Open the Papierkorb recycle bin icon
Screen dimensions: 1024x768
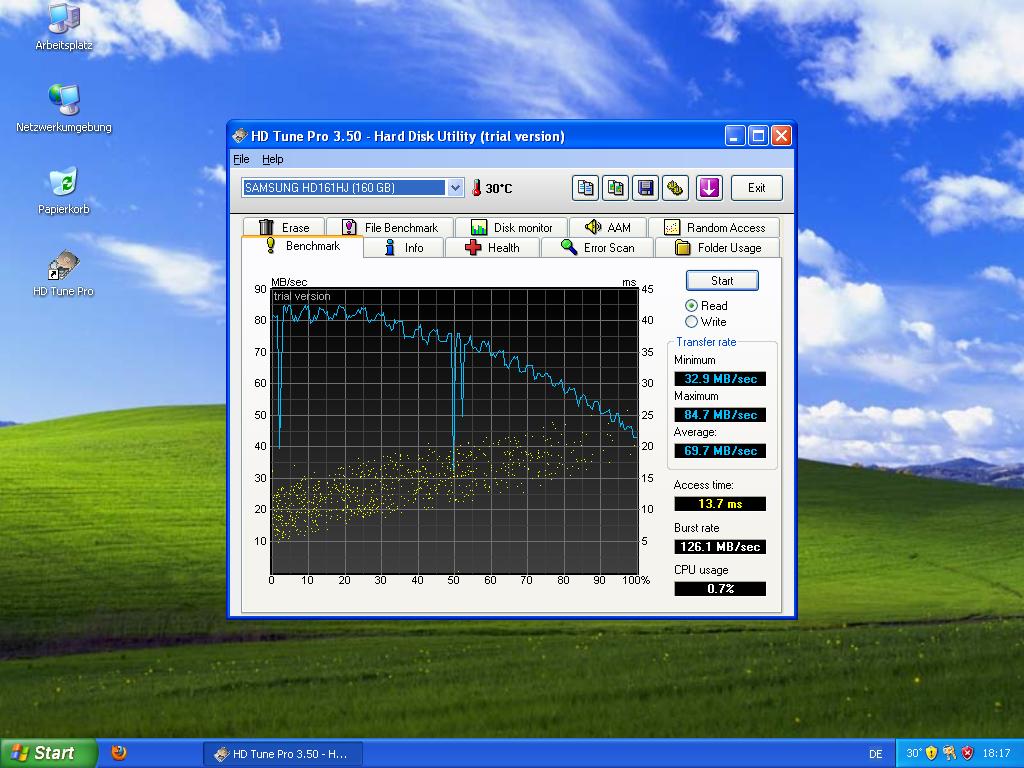point(64,191)
